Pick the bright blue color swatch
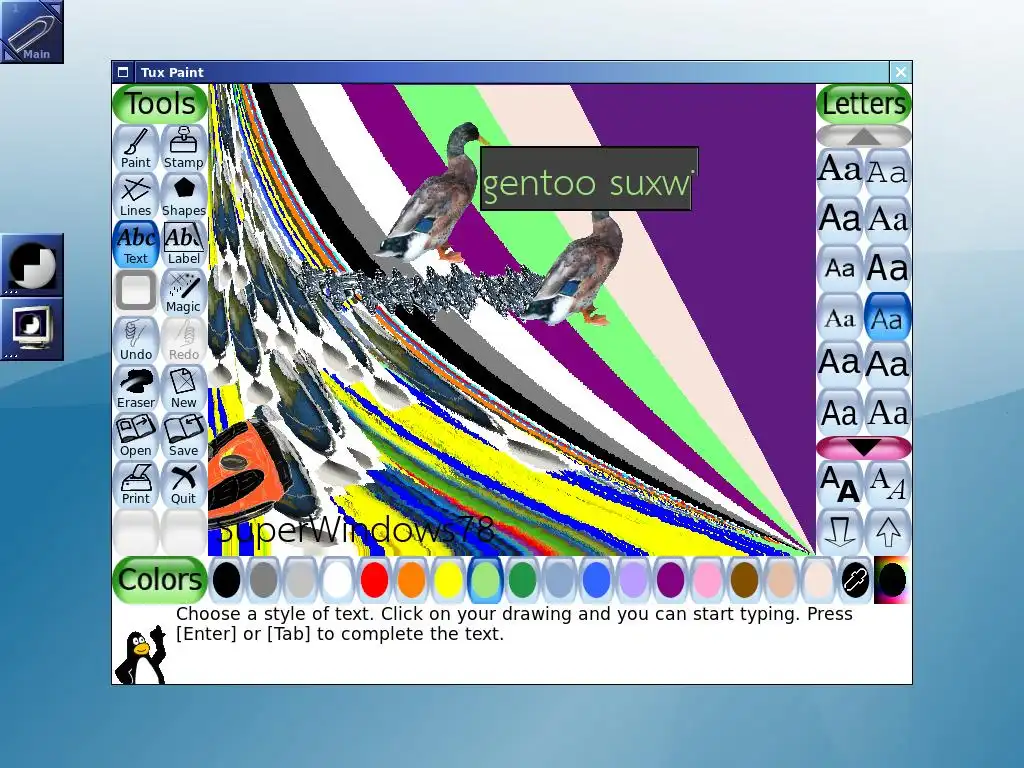This screenshot has height=768, width=1024. click(x=596, y=580)
